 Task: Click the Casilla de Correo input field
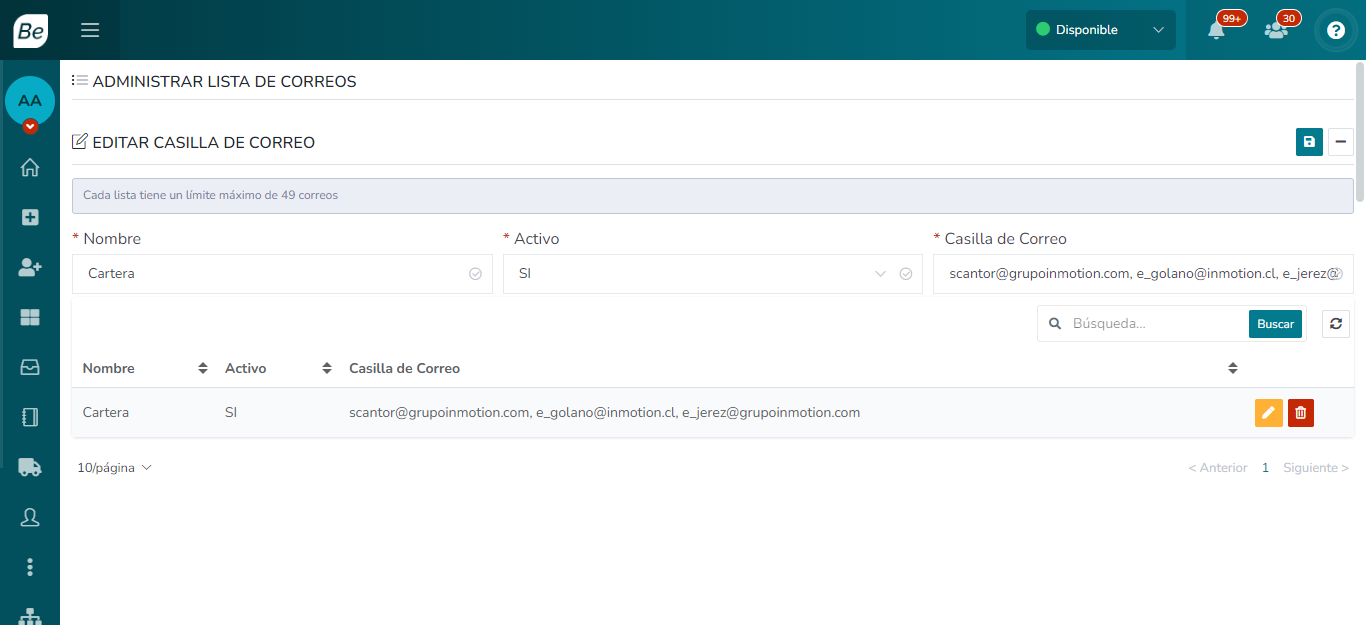(1143, 274)
